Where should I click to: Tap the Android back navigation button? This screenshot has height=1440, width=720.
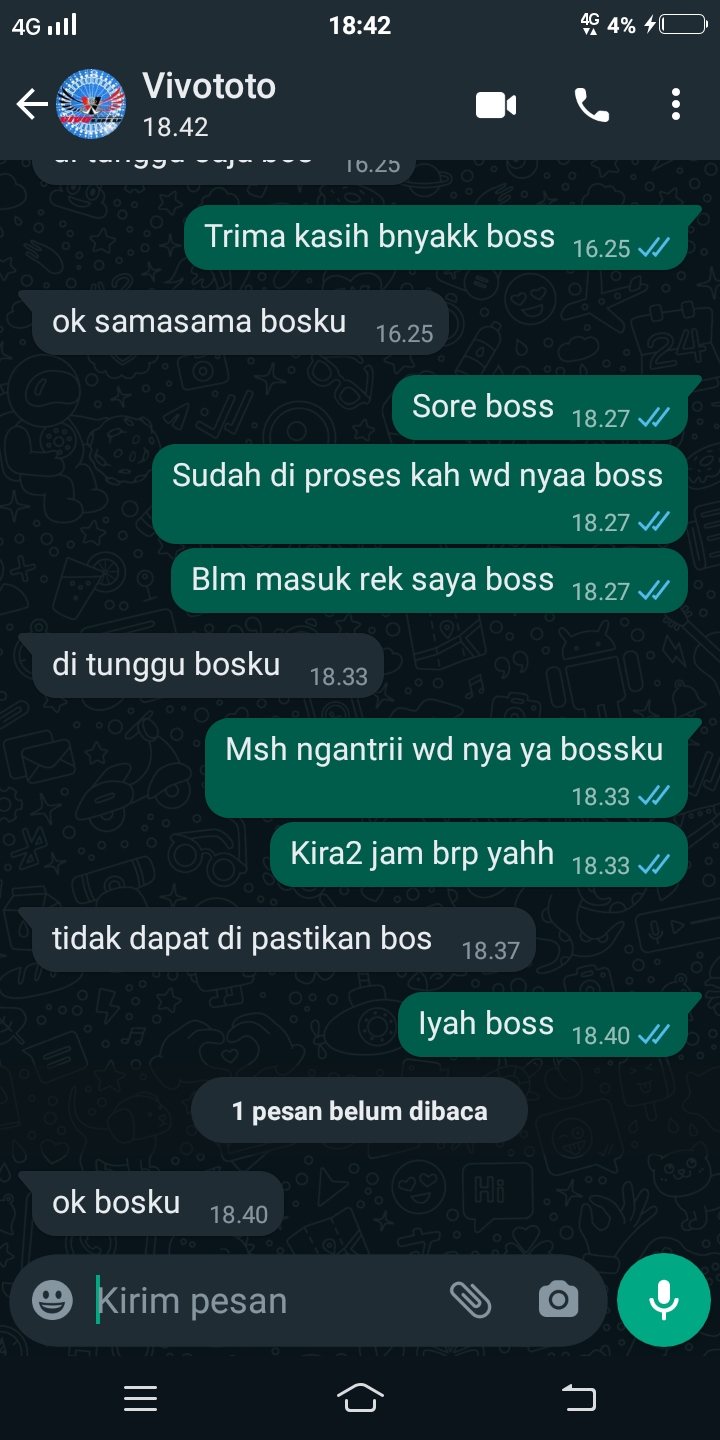tap(579, 1398)
